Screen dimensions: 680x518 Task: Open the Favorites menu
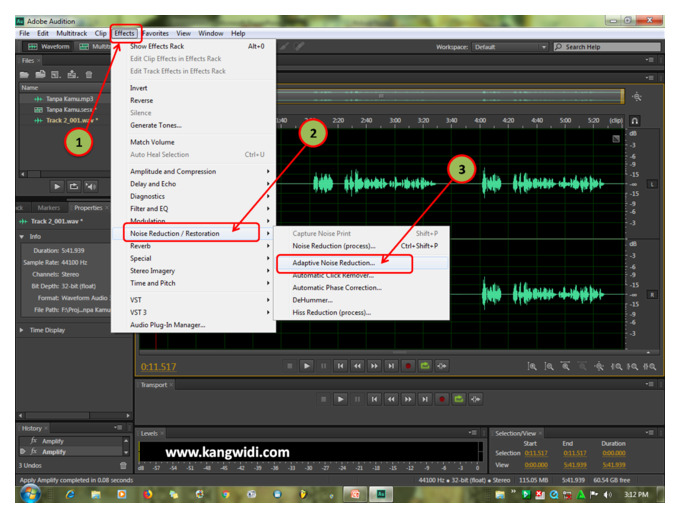pos(156,33)
